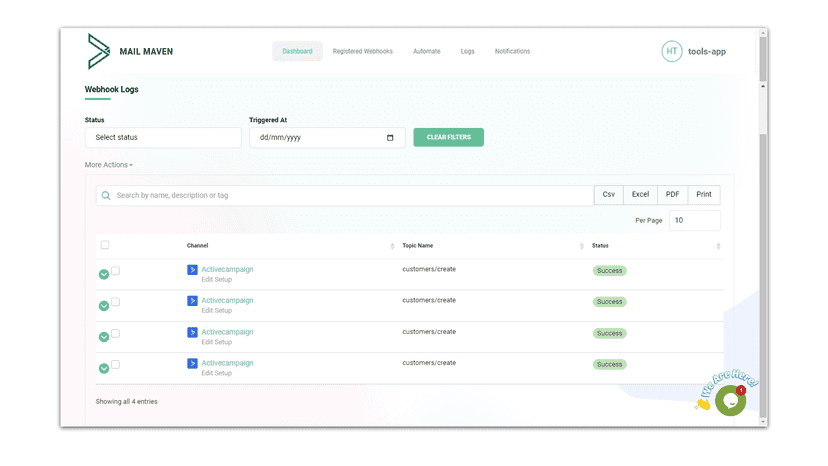
Task: Sort by Channel column arrows
Action: [392, 246]
